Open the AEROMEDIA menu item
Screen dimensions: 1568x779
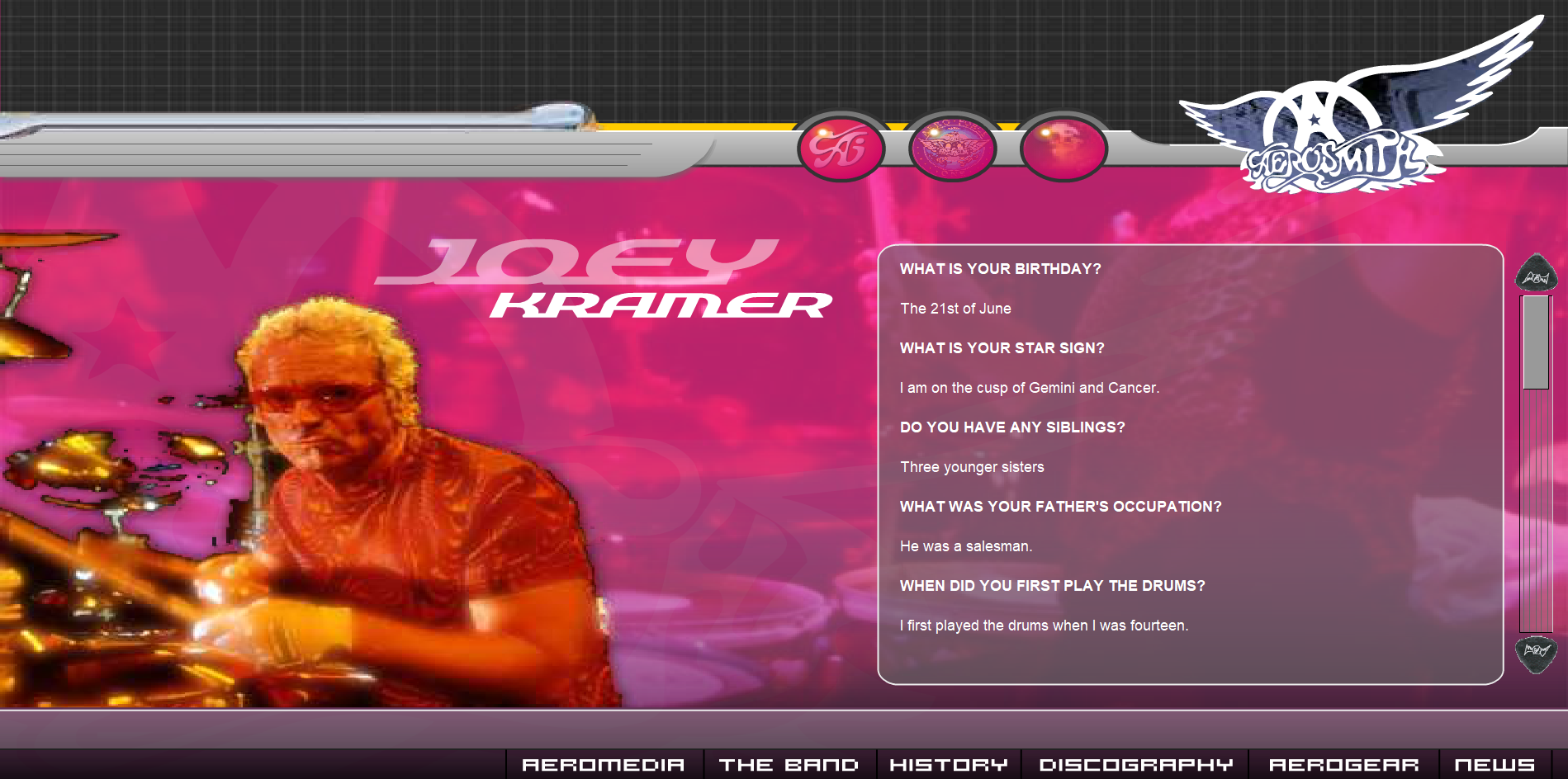point(604,765)
